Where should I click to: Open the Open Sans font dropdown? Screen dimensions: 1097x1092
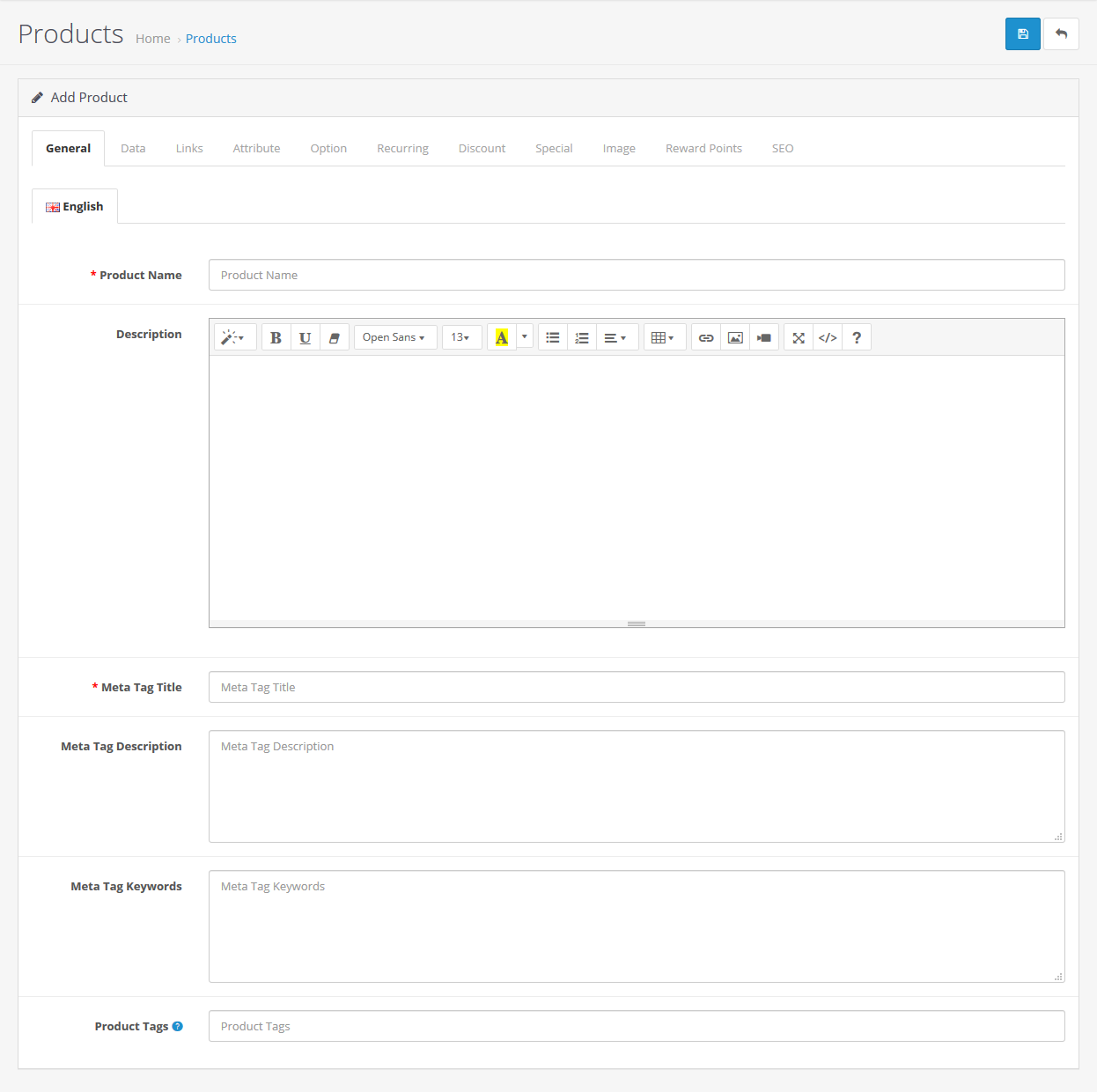tap(394, 337)
